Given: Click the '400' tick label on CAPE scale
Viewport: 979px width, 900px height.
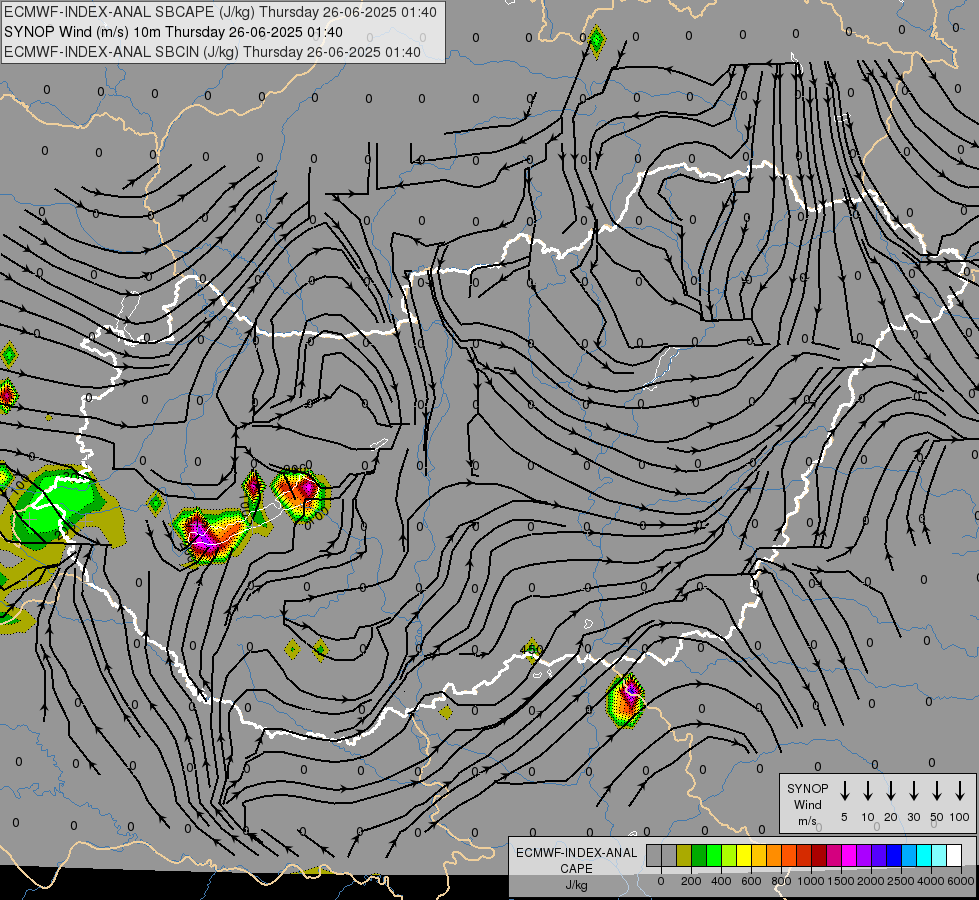Looking at the screenshot, I should 721,881.
